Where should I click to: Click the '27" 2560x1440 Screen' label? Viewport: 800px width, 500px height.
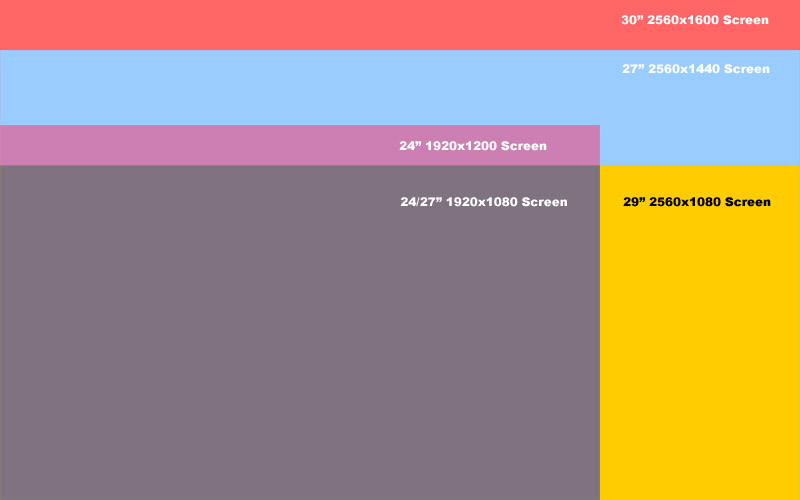point(696,69)
